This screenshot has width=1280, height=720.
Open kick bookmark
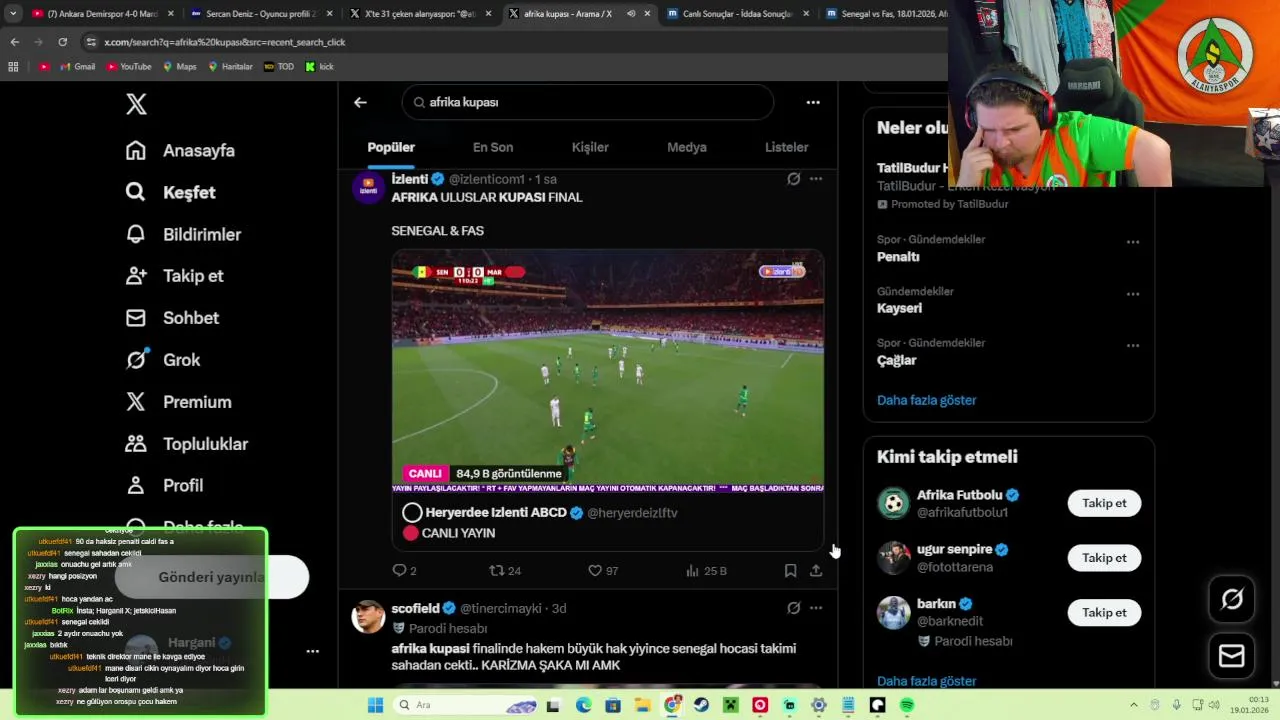319,67
